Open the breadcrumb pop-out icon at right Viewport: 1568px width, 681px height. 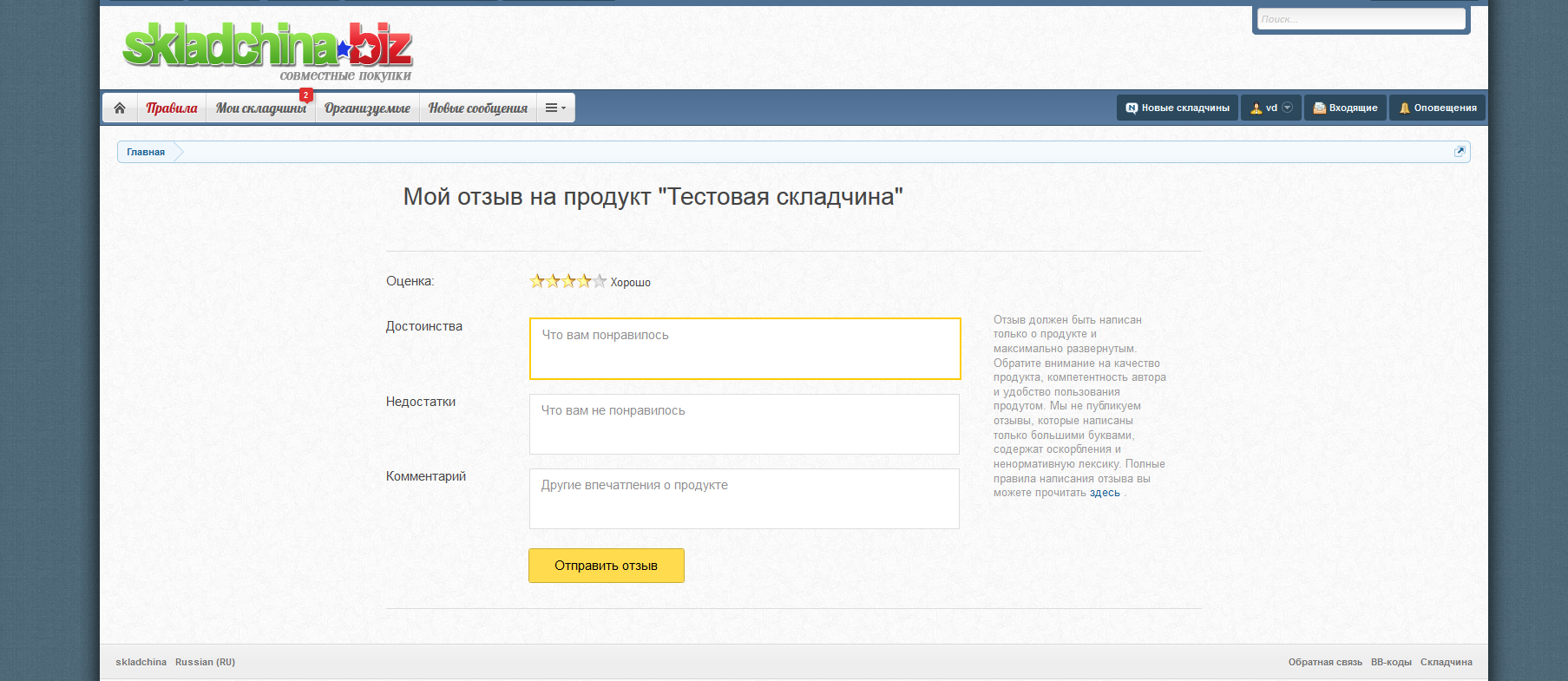click(1459, 152)
